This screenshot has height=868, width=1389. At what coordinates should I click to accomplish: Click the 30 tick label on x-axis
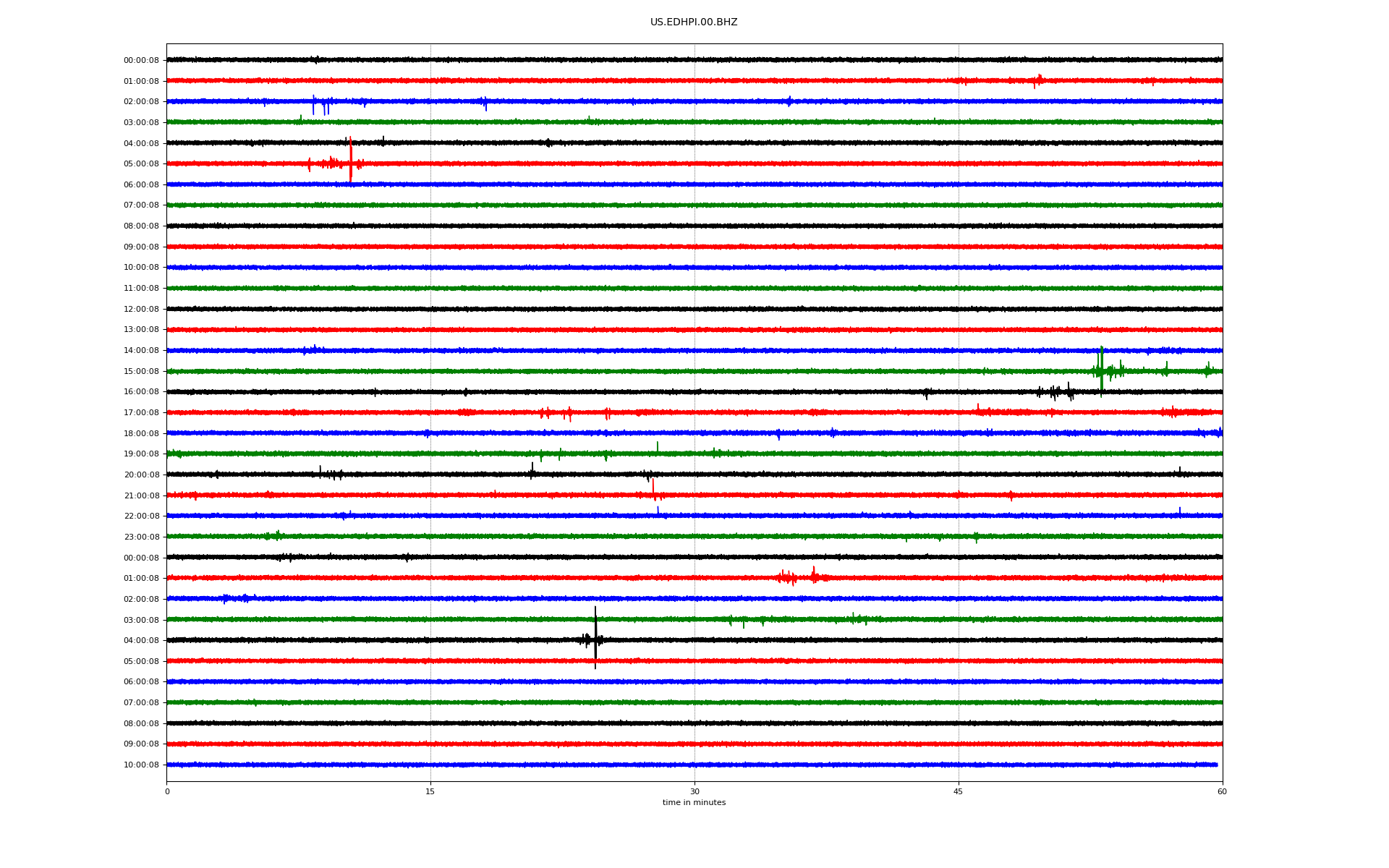(x=694, y=791)
